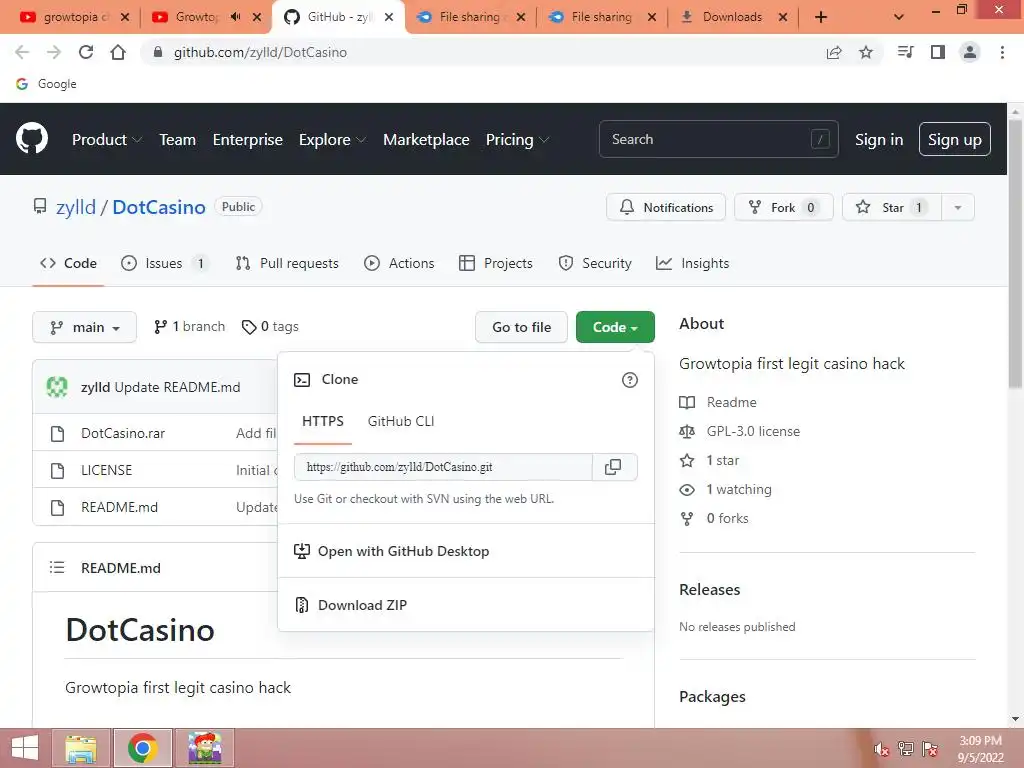Screen dimensions: 1024x768
Task: Open the Chrome profile avatar icon
Action: (970, 52)
